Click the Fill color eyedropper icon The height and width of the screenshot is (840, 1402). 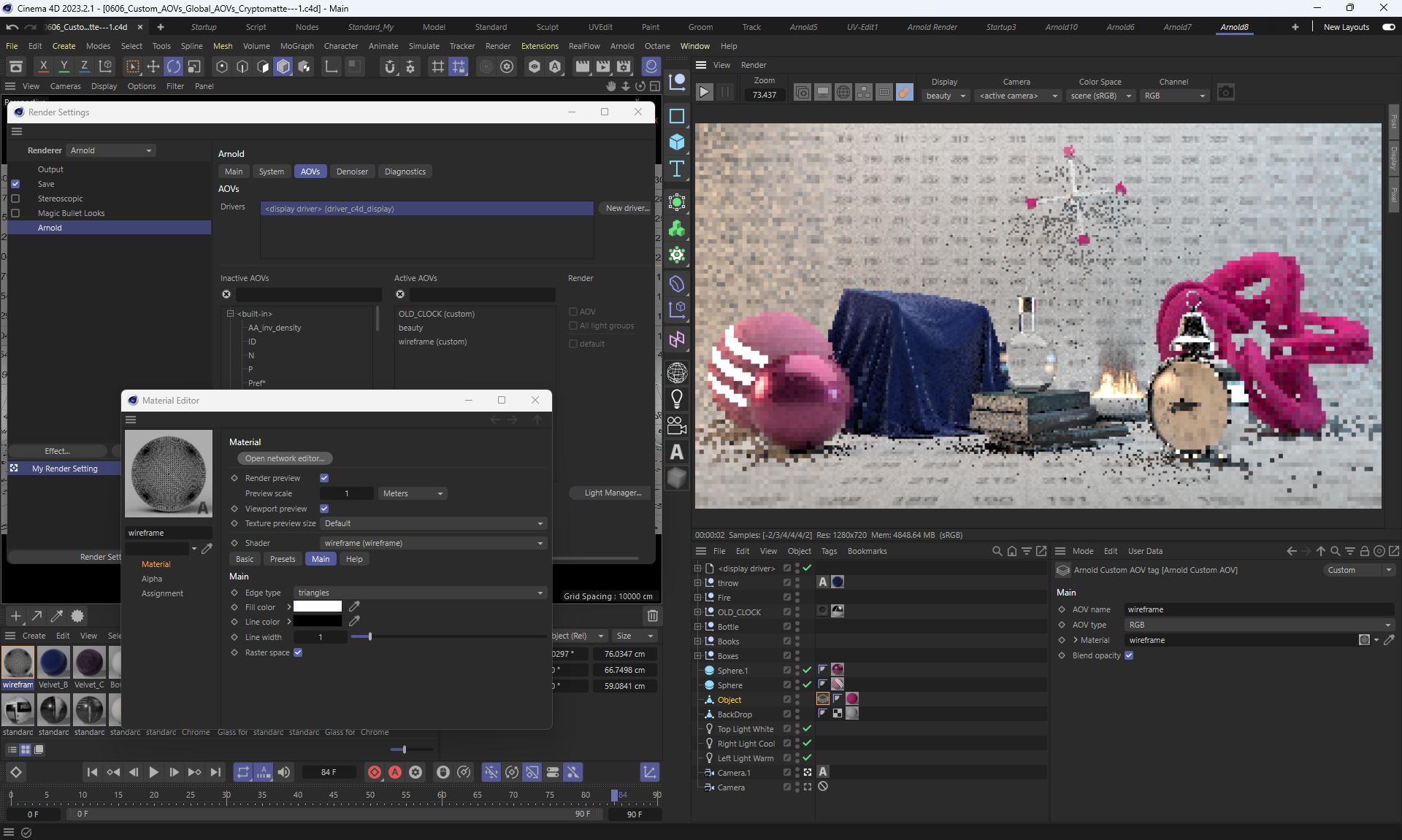pyautogui.click(x=354, y=606)
